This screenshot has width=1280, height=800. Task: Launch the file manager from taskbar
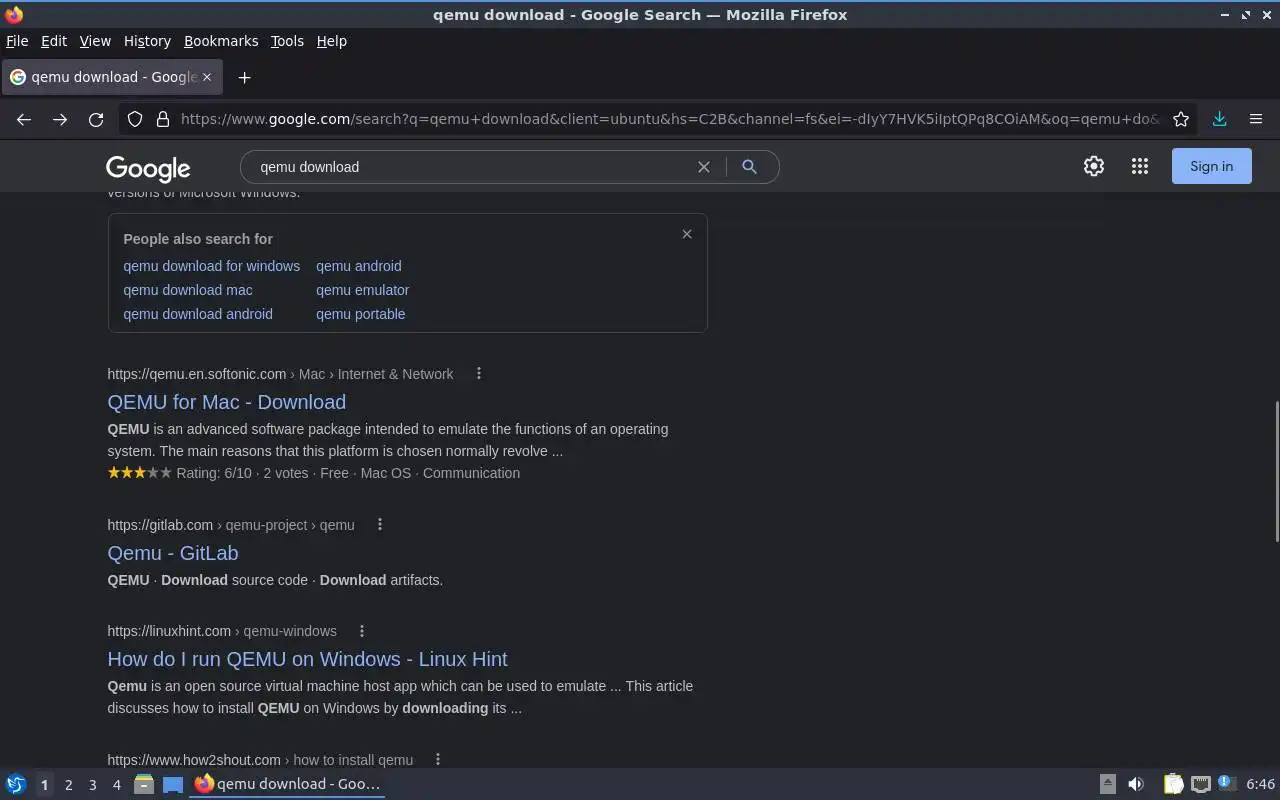pos(144,784)
